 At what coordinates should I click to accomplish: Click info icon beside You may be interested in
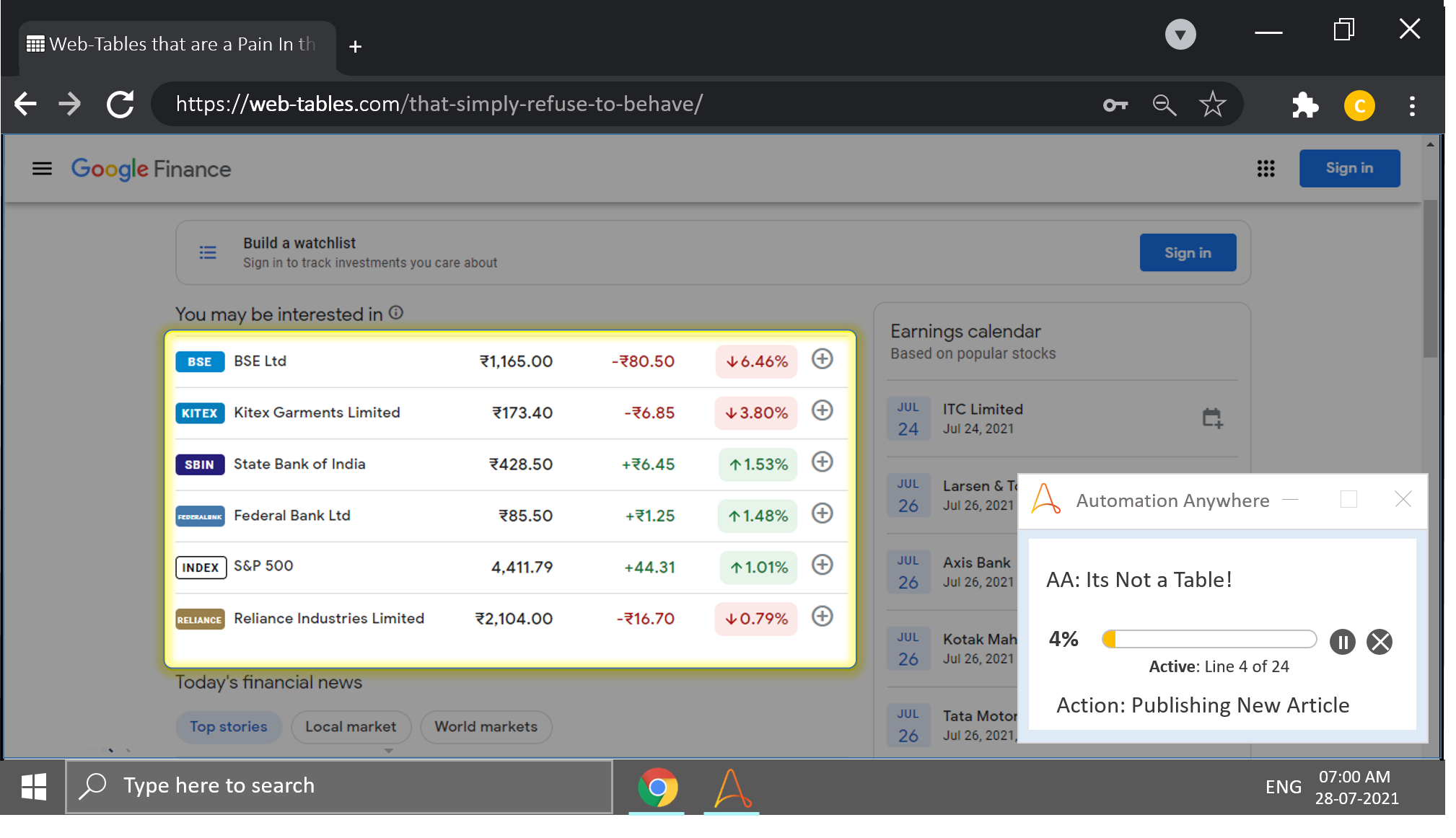[x=396, y=313]
